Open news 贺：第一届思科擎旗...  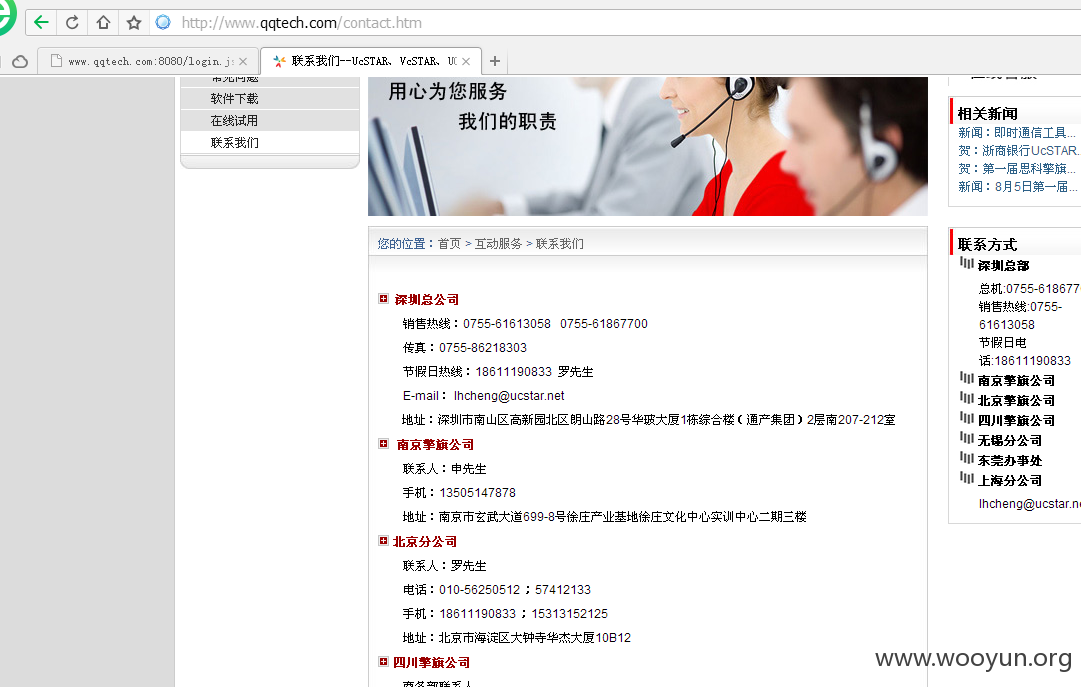click(x=1017, y=168)
